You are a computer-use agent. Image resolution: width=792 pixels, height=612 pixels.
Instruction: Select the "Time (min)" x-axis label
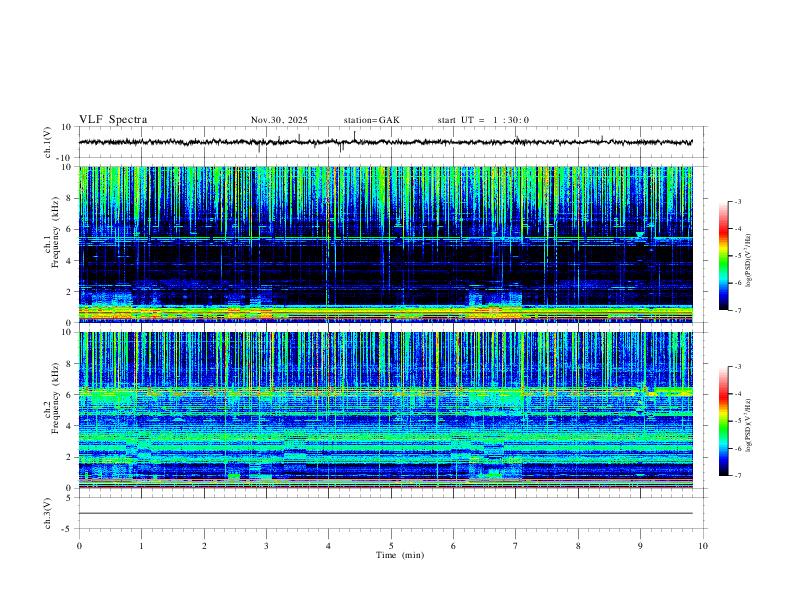click(400, 555)
